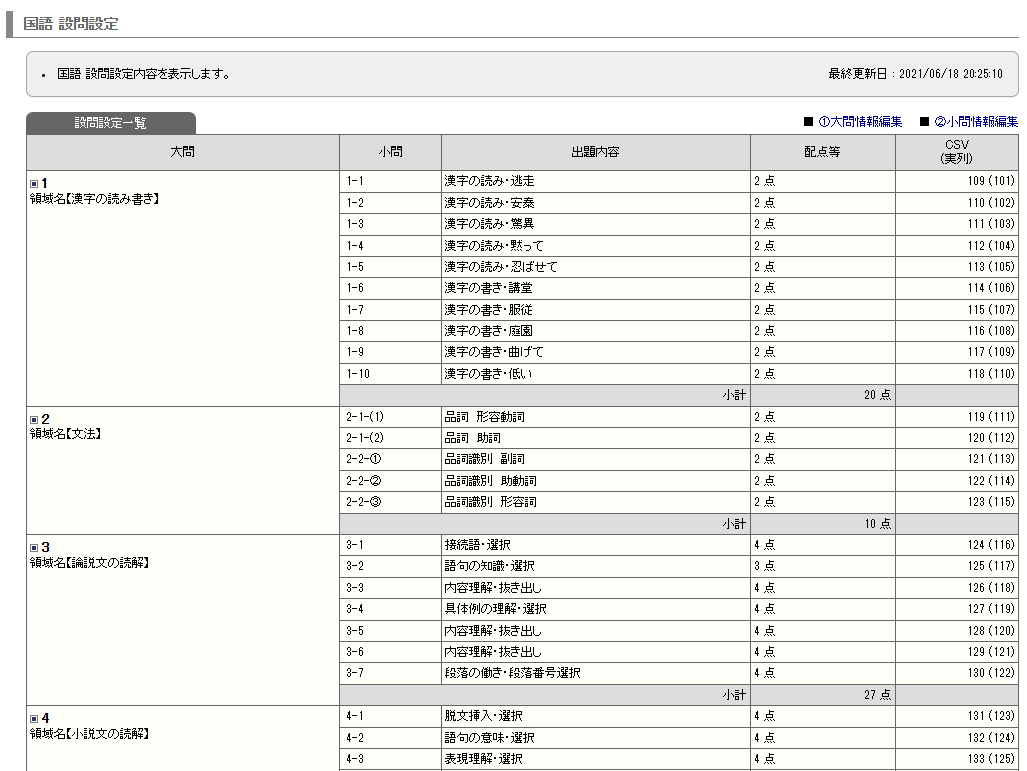Select 具体例の理解・選択 cell
Viewport: 1027px width, 771px height.
595,609
